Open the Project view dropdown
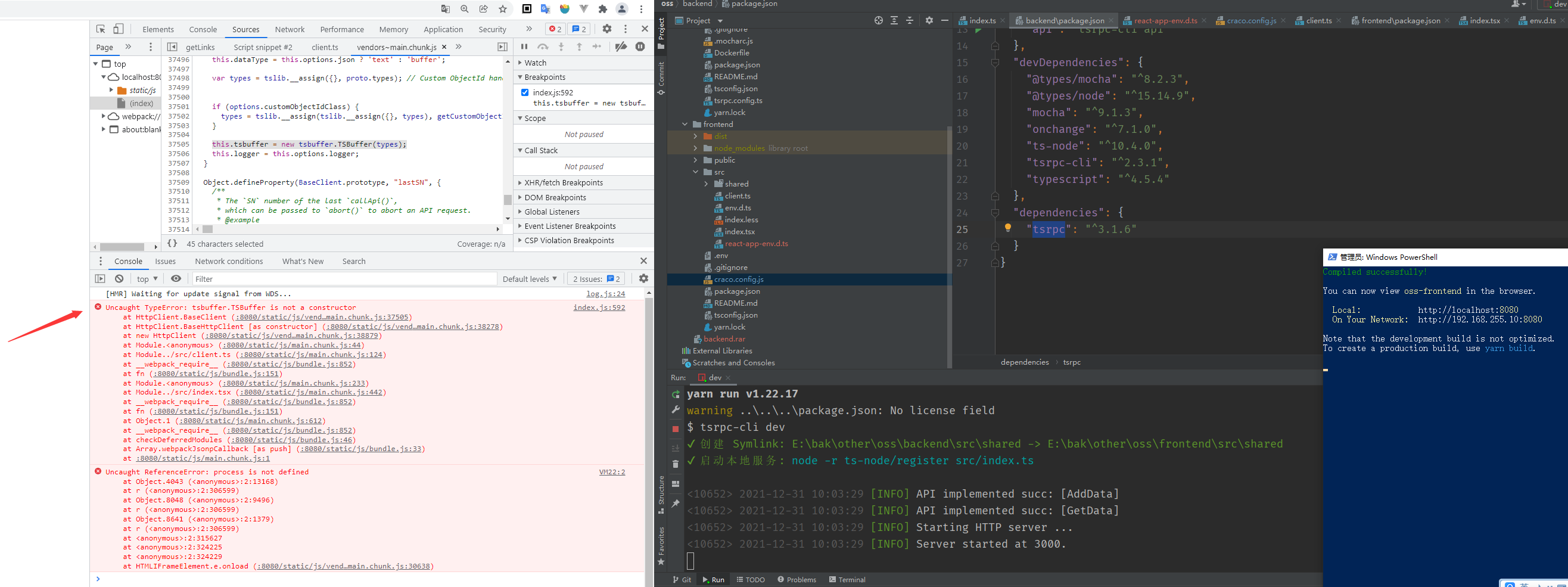Screen dimensions: 1568x587 [x=699, y=20]
